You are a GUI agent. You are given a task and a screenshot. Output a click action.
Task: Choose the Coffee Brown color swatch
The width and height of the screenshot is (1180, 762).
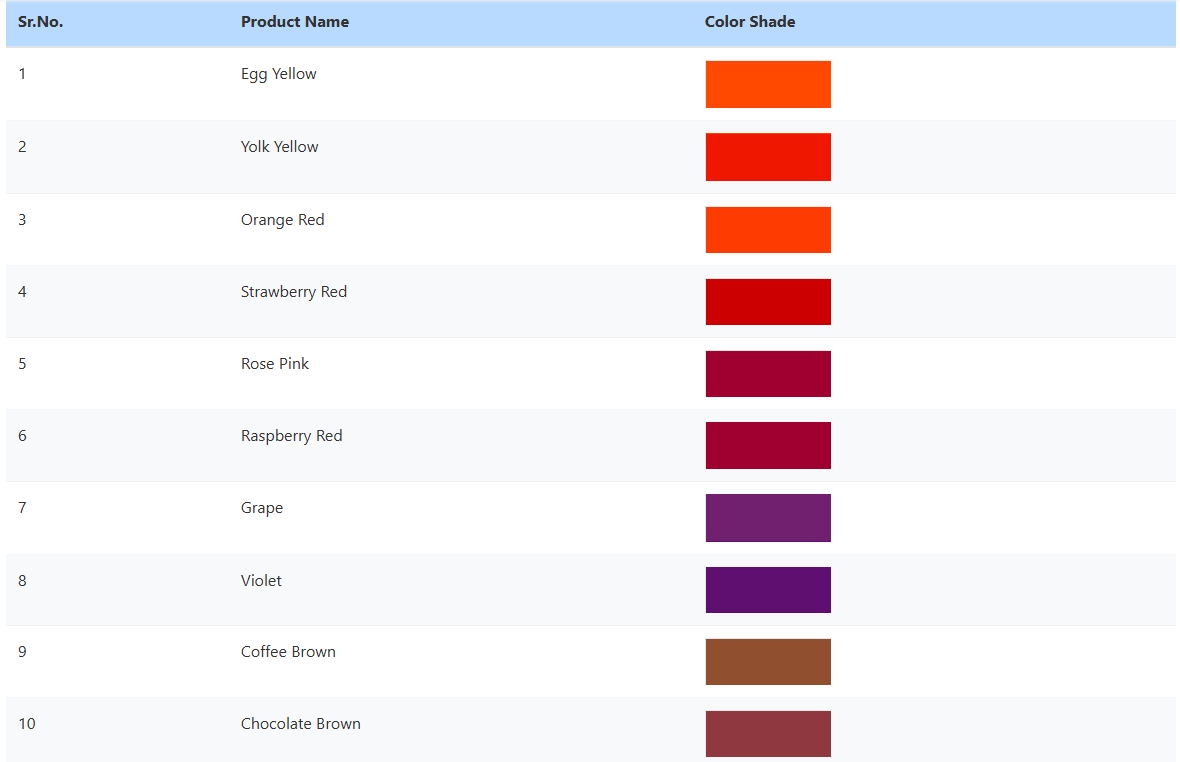tap(768, 662)
